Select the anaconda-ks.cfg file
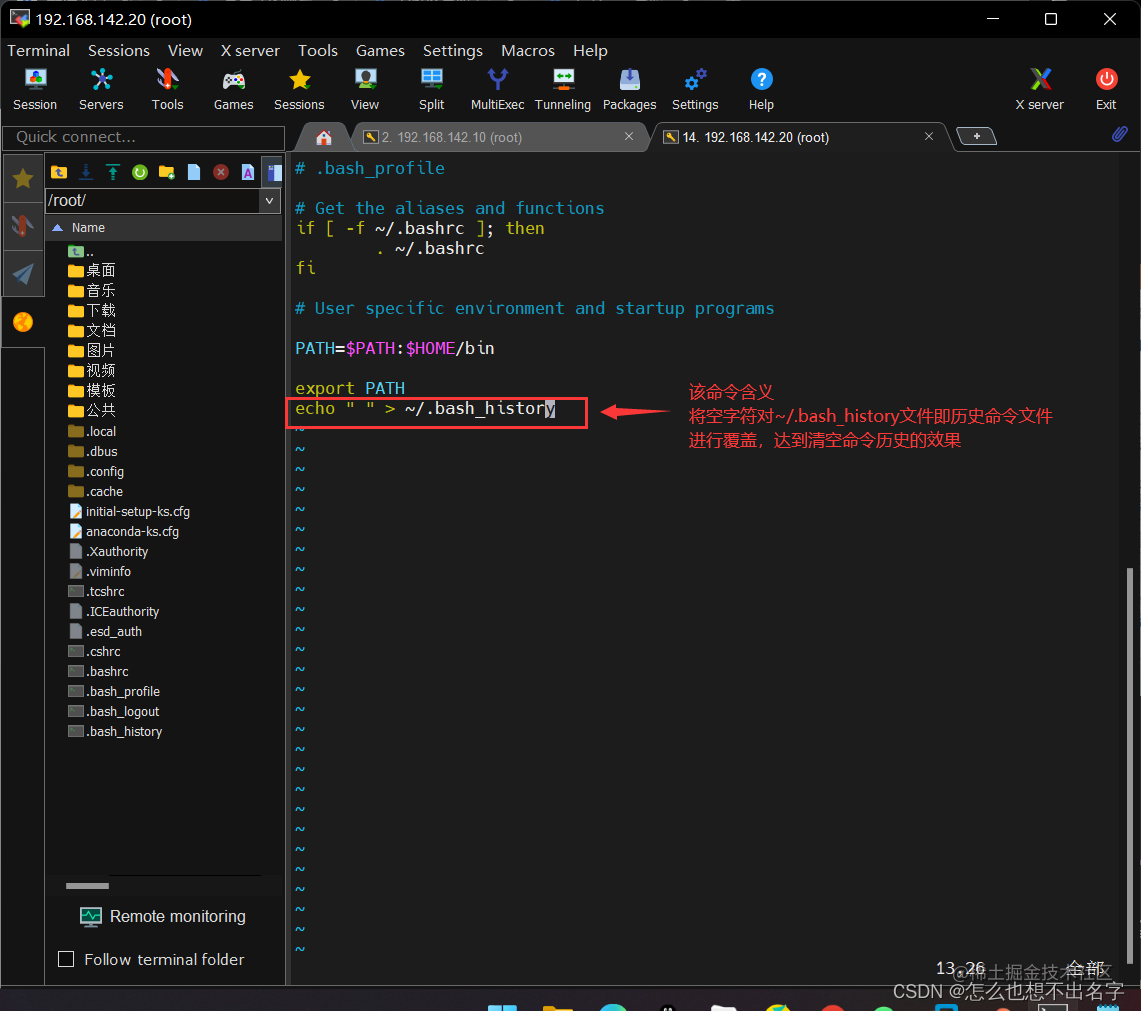 coord(124,531)
